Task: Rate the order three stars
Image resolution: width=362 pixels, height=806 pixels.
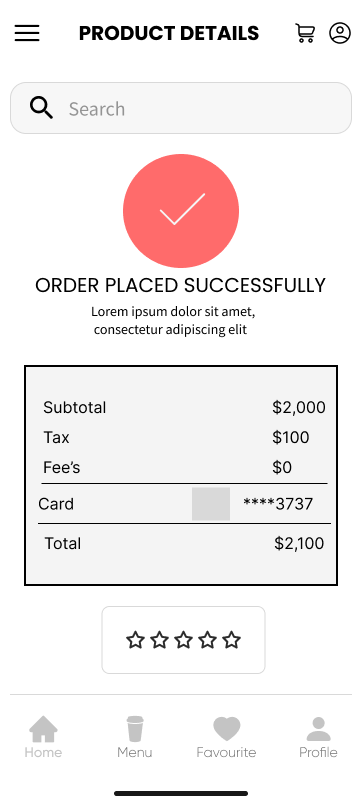Action: pos(184,640)
